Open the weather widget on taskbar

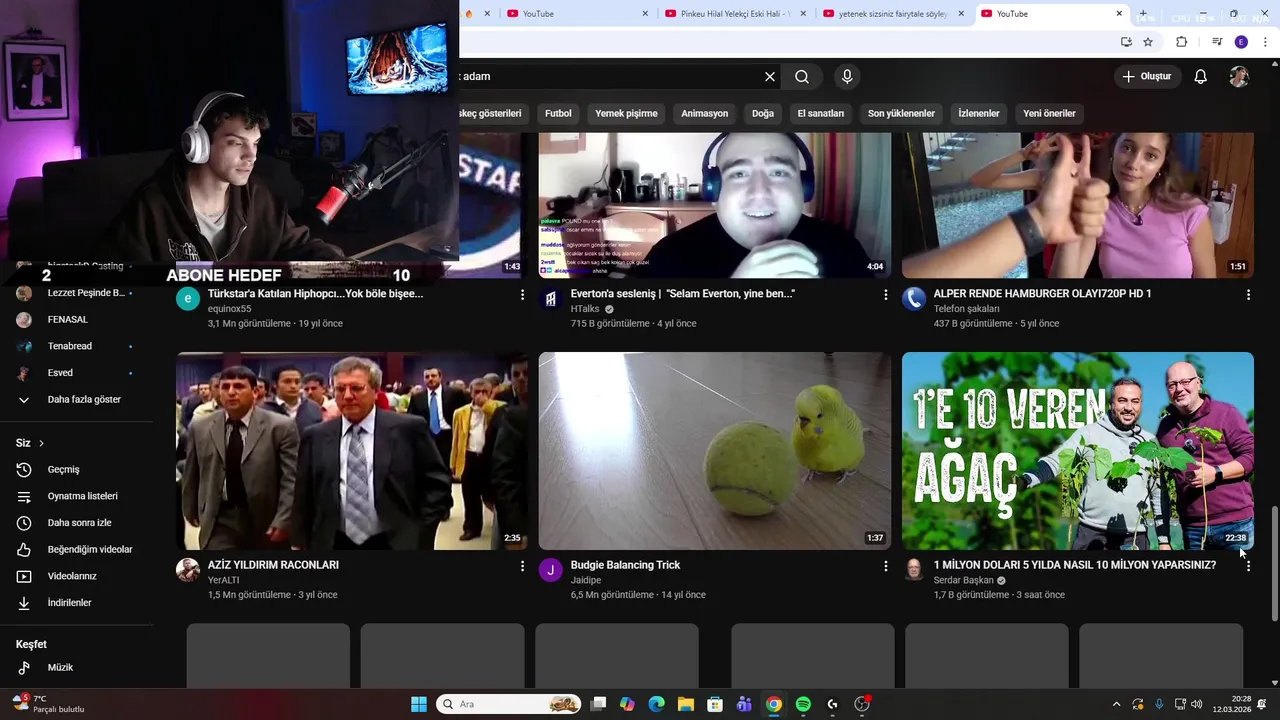(x=48, y=704)
